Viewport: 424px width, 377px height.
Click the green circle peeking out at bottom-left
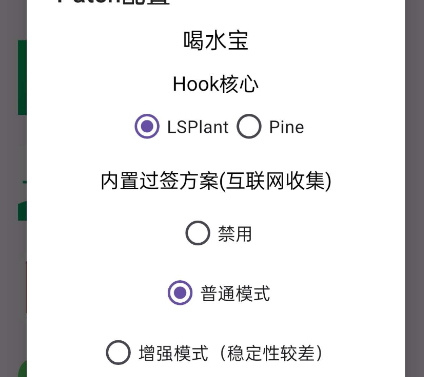tap(22, 369)
